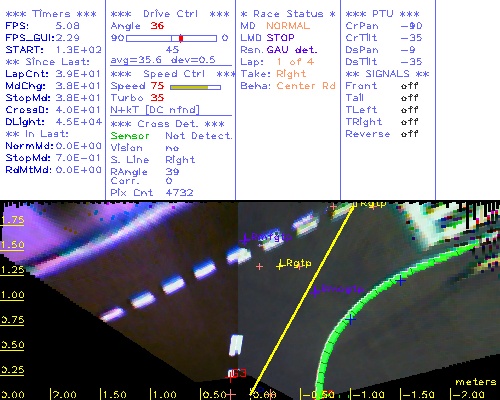This screenshot has height=400, width=500.
Task: Click the Tail signal off value
Action: coord(409,98)
